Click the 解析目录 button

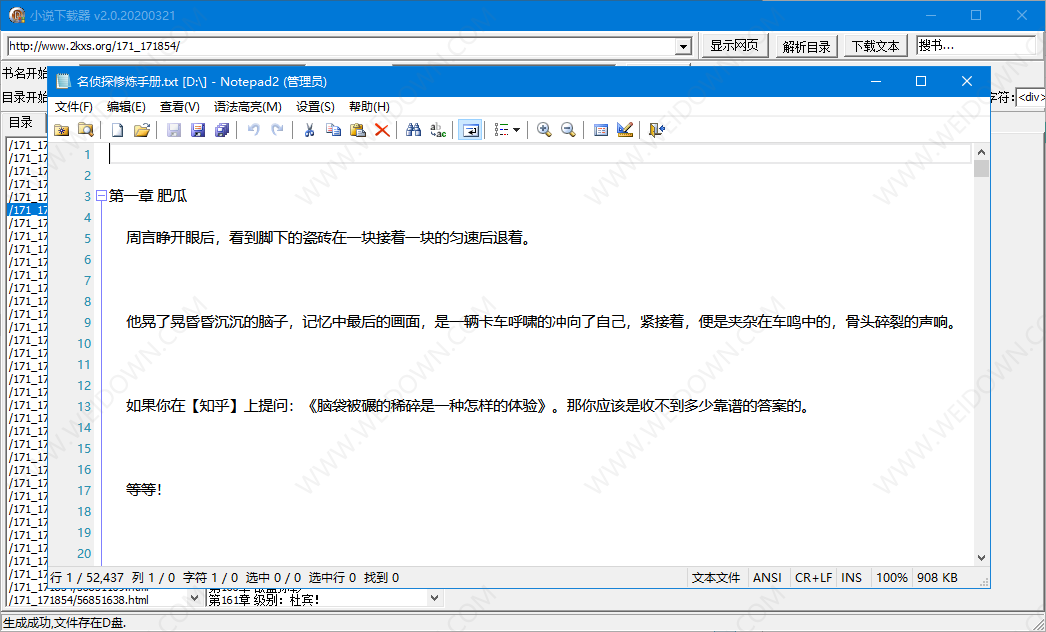coord(806,46)
